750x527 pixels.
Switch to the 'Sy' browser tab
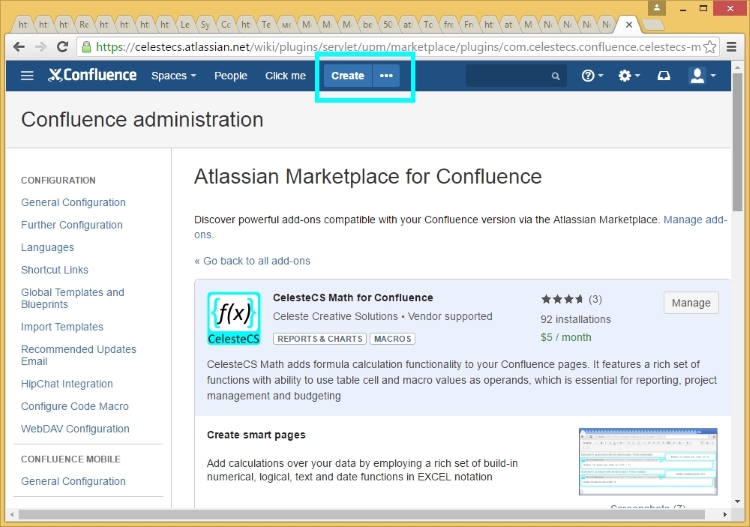205,24
